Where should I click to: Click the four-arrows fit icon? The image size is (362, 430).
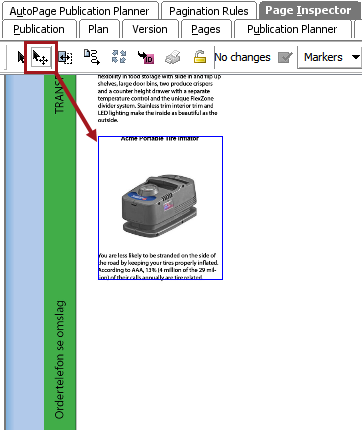pyautogui.click(x=119, y=57)
